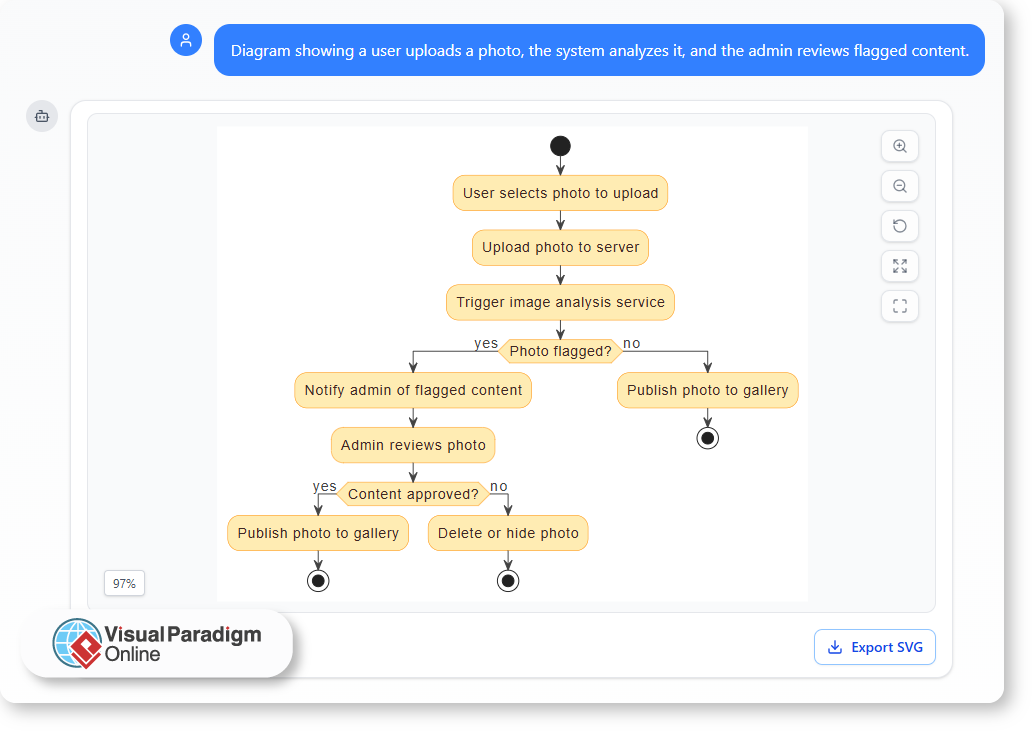This screenshot has height=732, width=1034.
Task: Select the 'Content approved?' decision node
Action: coord(413,494)
